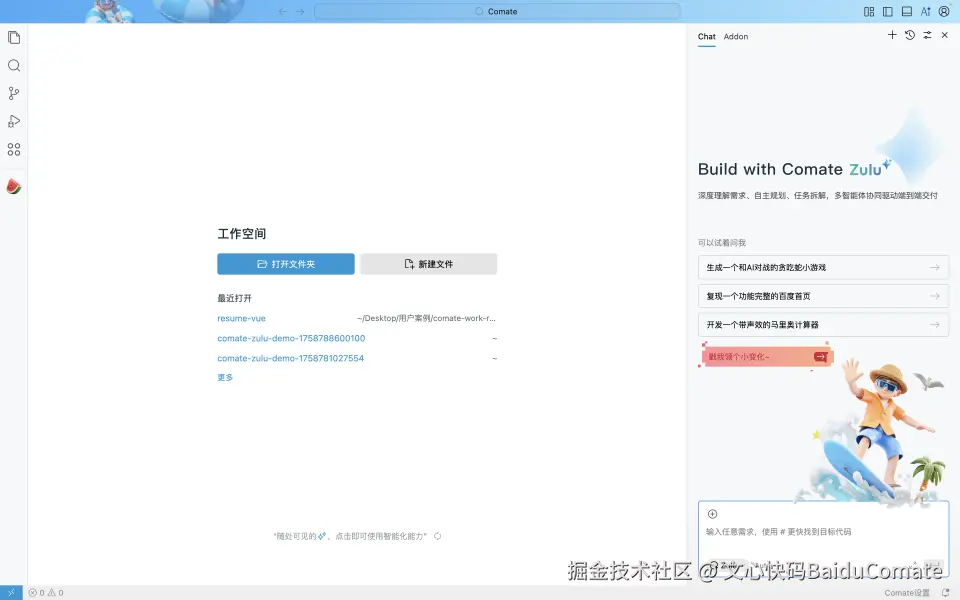Click the remote window icon in status bar
Image resolution: width=960 pixels, height=600 pixels.
coord(11,593)
